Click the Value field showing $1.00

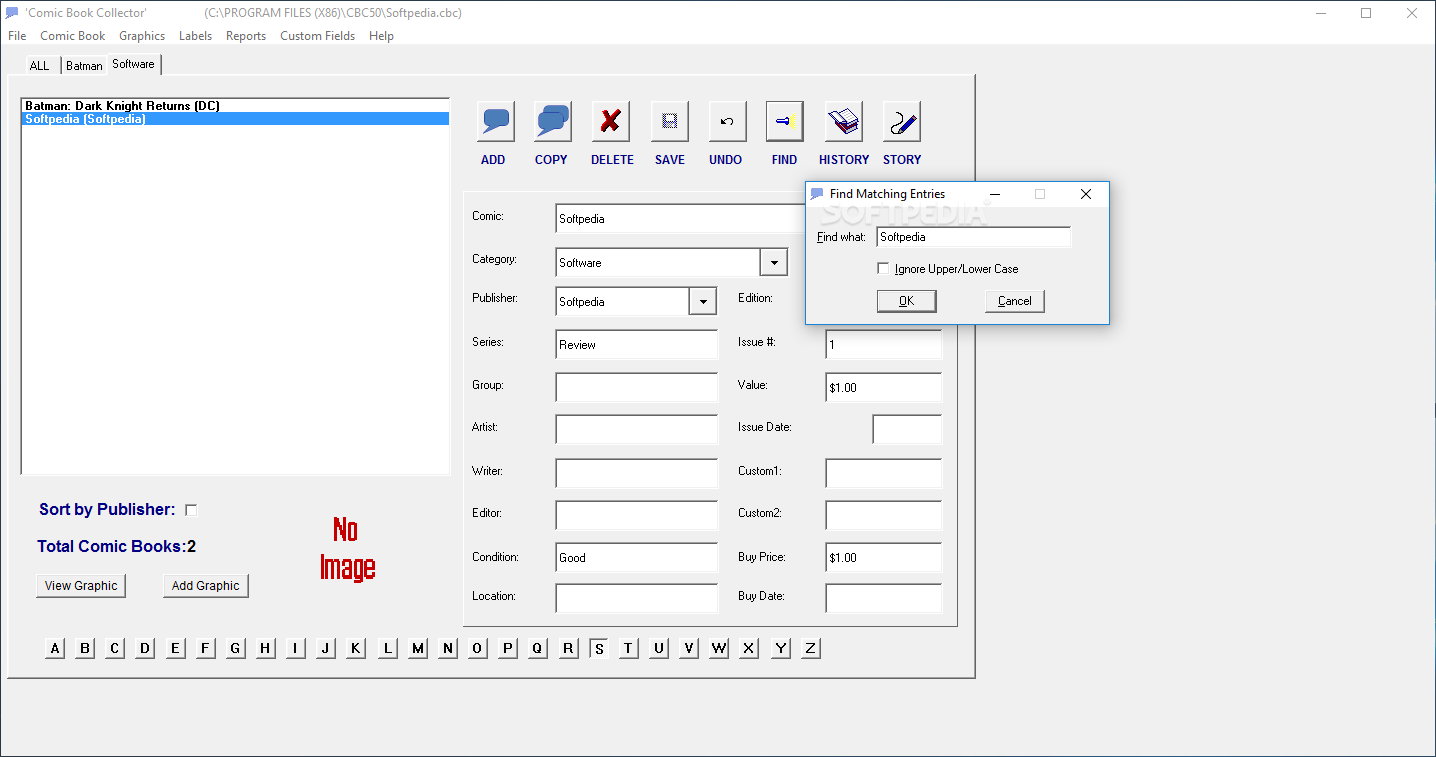pos(884,387)
